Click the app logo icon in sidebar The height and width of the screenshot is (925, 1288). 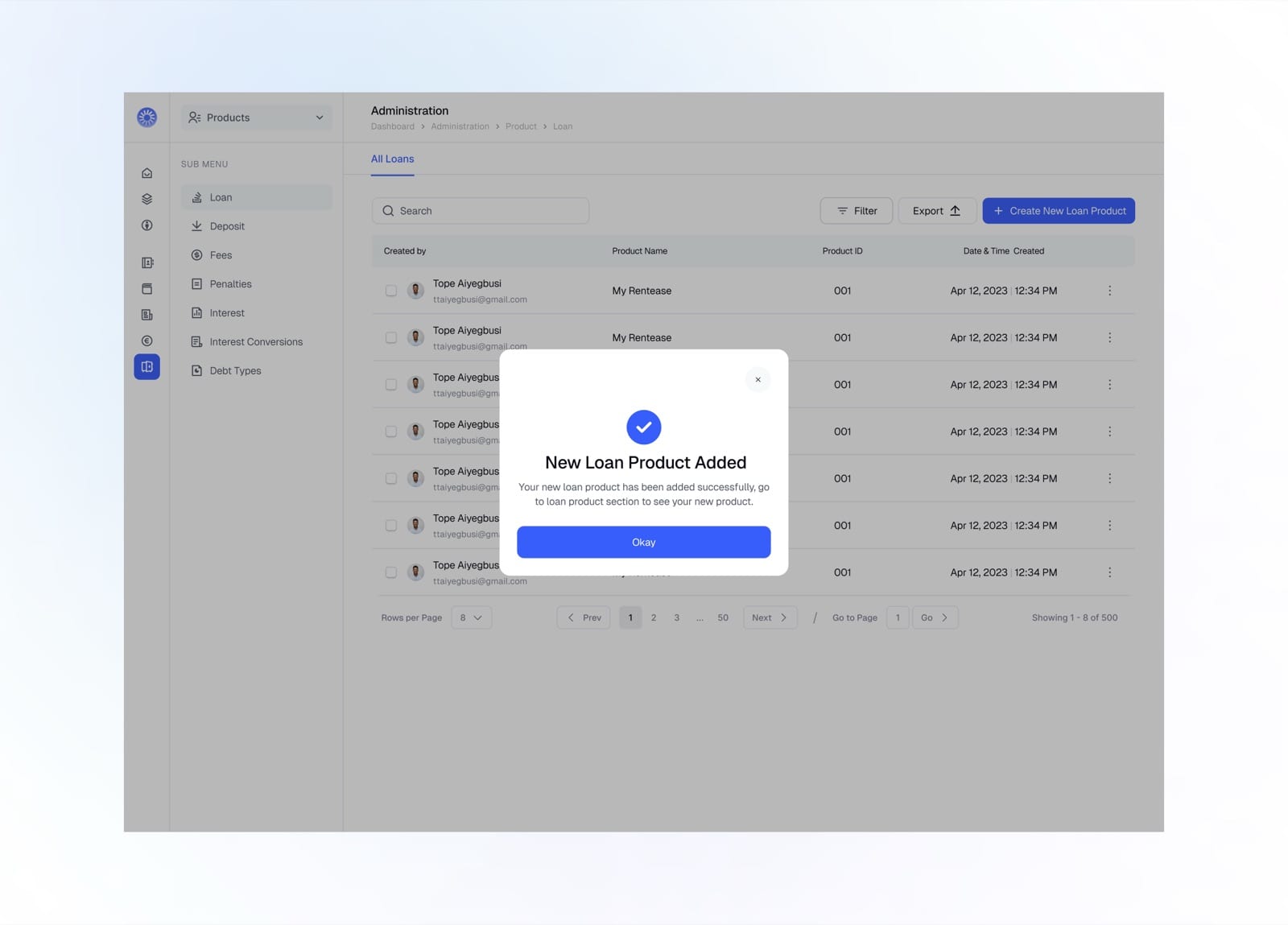pyautogui.click(x=147, y=118)
